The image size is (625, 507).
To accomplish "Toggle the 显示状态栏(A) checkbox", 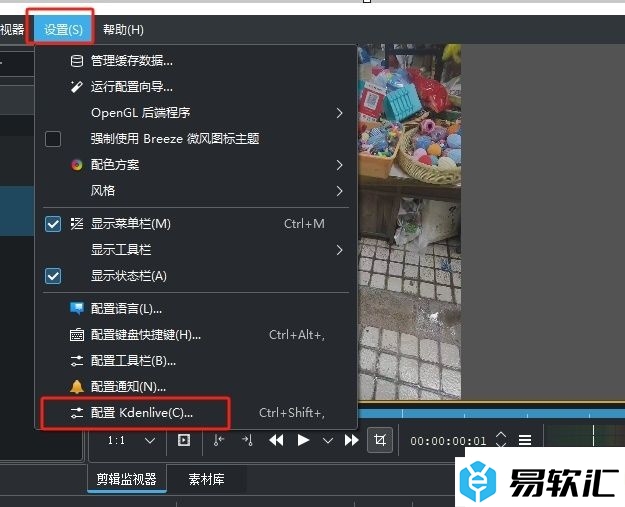I will tap(53, 276).
